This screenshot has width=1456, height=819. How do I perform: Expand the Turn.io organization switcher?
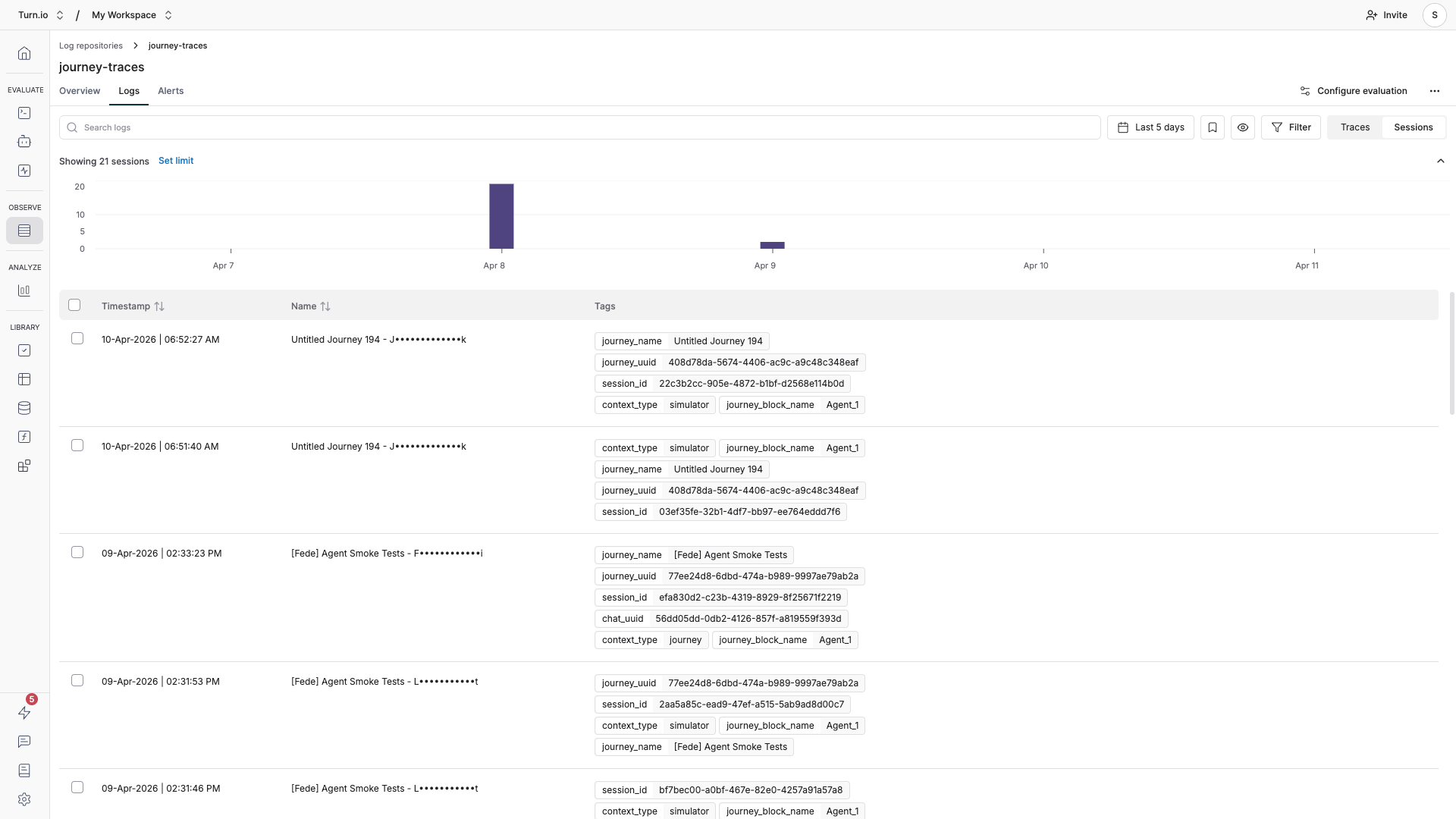point(41,15)
